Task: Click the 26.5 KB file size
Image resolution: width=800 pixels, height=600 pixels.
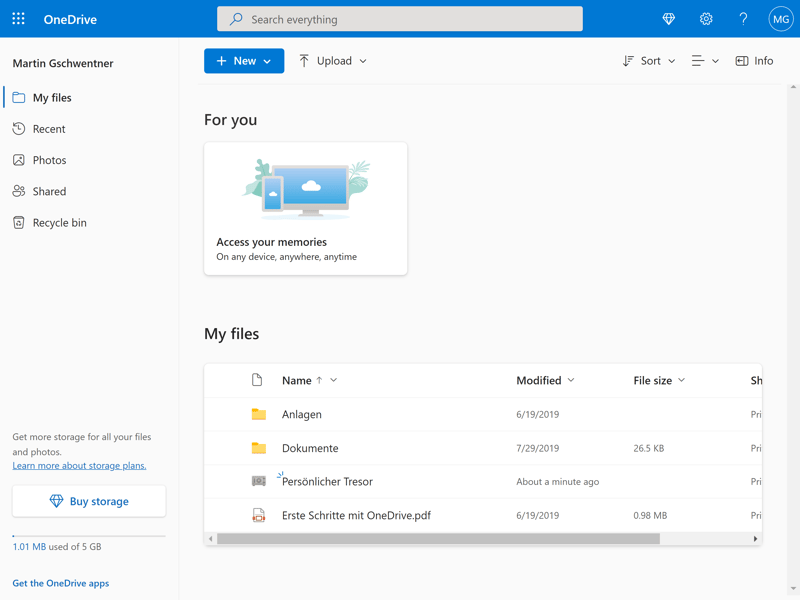Action: (x=649, y=448)
